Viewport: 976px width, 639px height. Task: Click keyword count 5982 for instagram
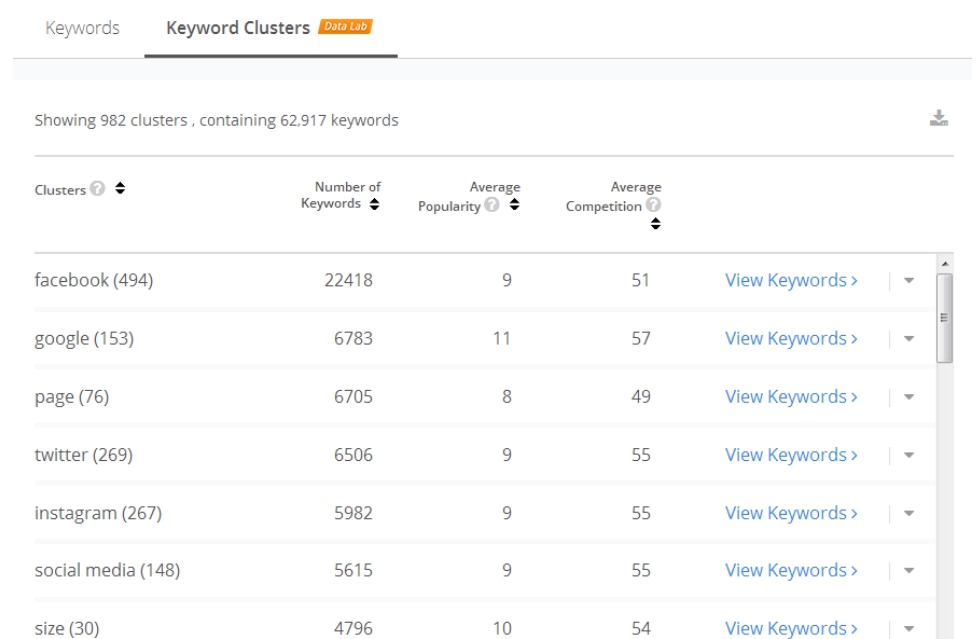point(353,513)
